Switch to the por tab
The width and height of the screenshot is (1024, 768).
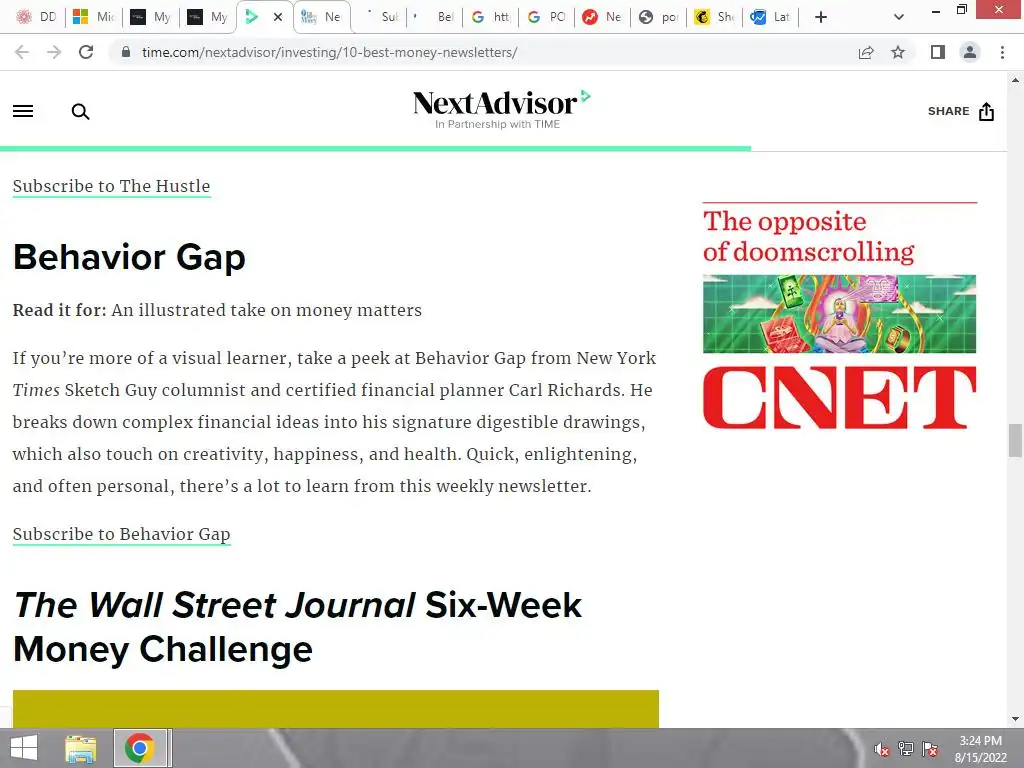659,17
